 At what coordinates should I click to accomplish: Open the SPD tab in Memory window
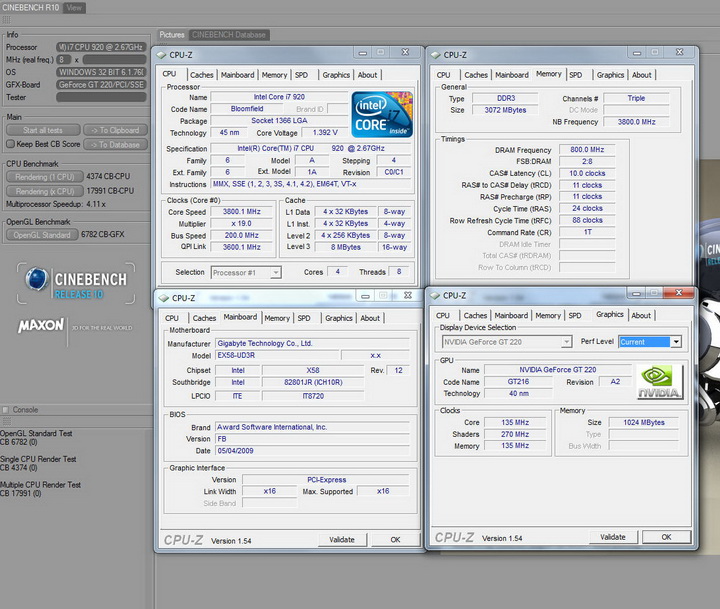coord(576,75)
